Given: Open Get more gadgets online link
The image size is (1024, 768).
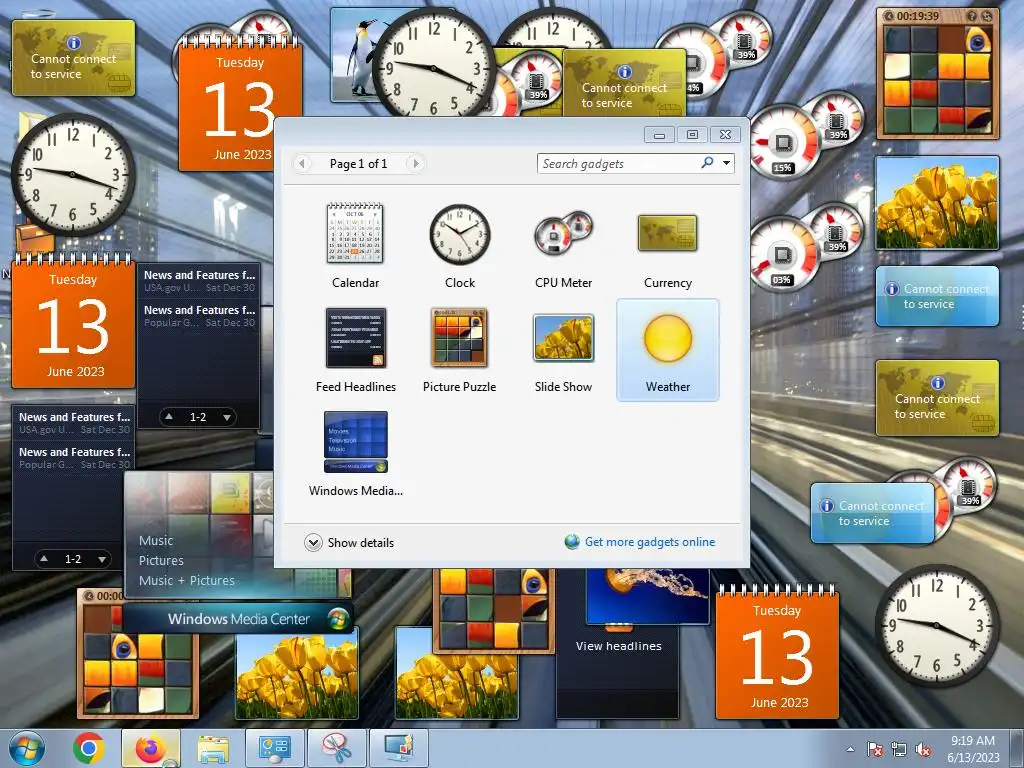Looking at the screenshot, I should click(x=650, y=542).
